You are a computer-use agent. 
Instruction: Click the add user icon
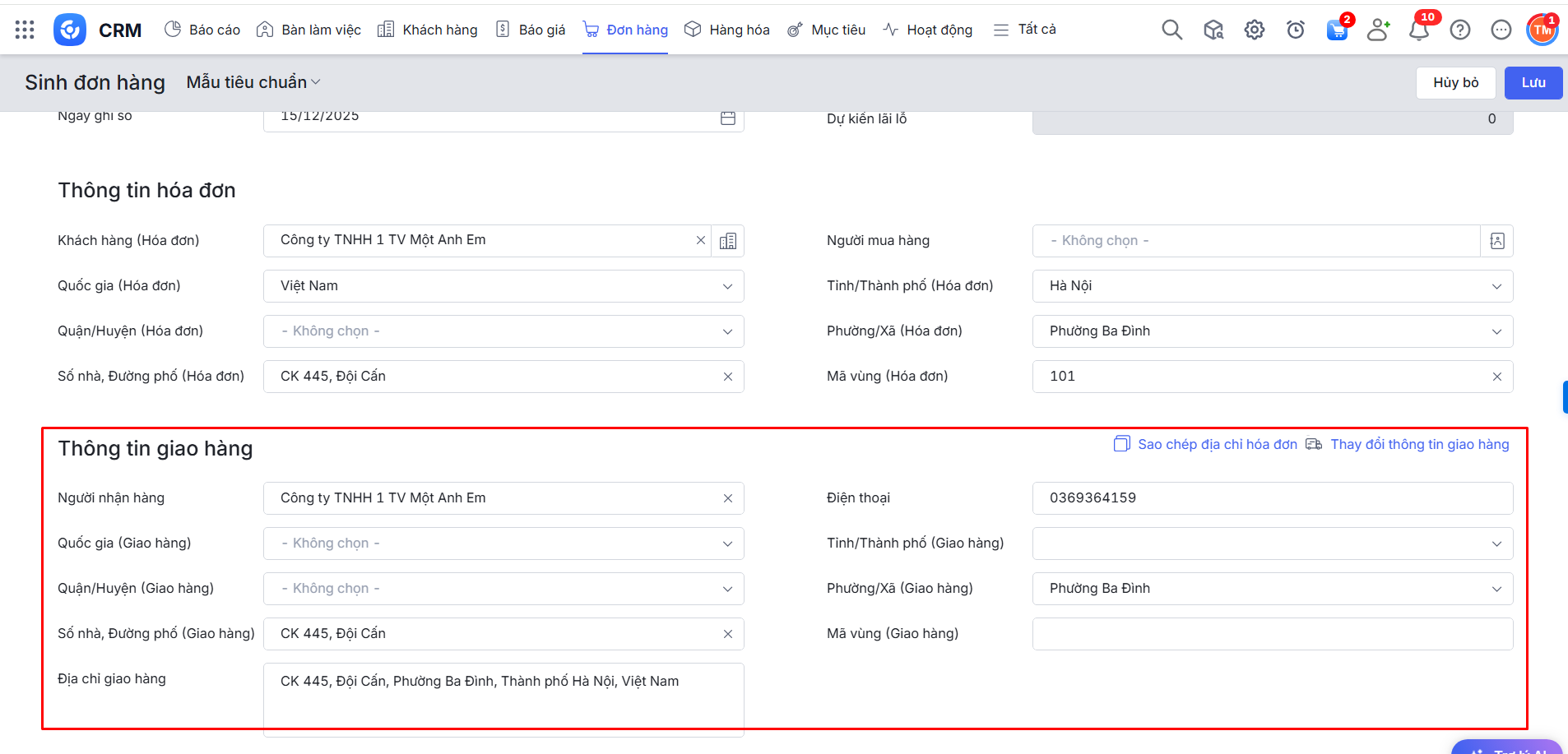tap(1377, 30)
